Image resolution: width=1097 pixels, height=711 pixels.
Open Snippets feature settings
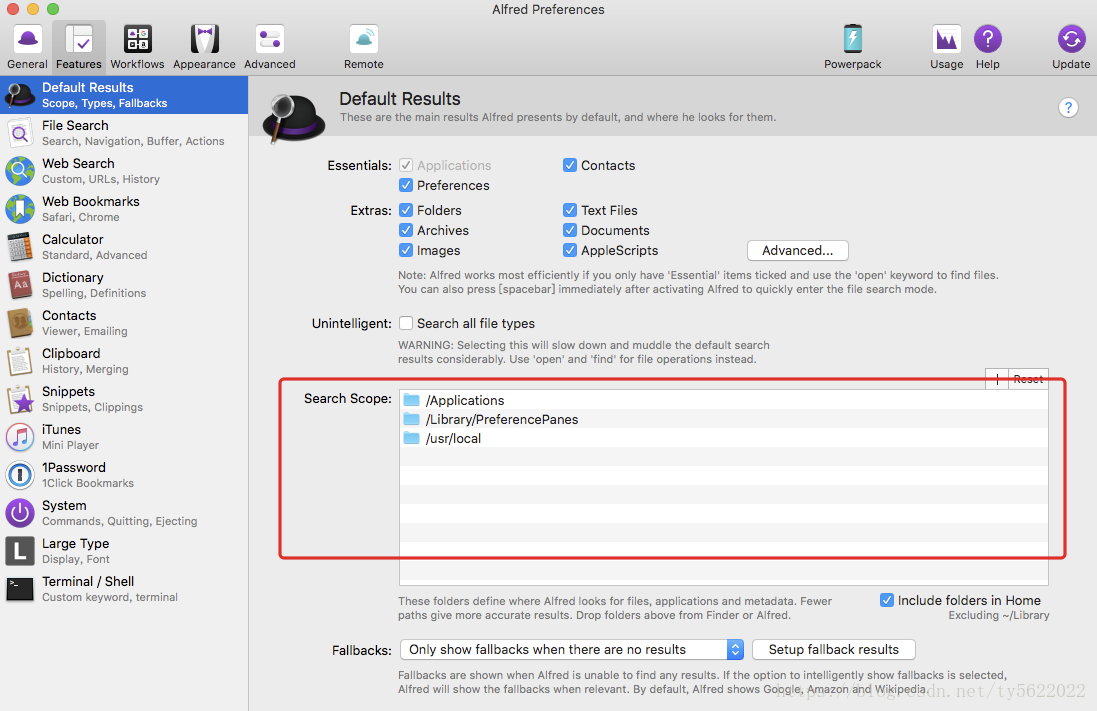tap(124, 399)
